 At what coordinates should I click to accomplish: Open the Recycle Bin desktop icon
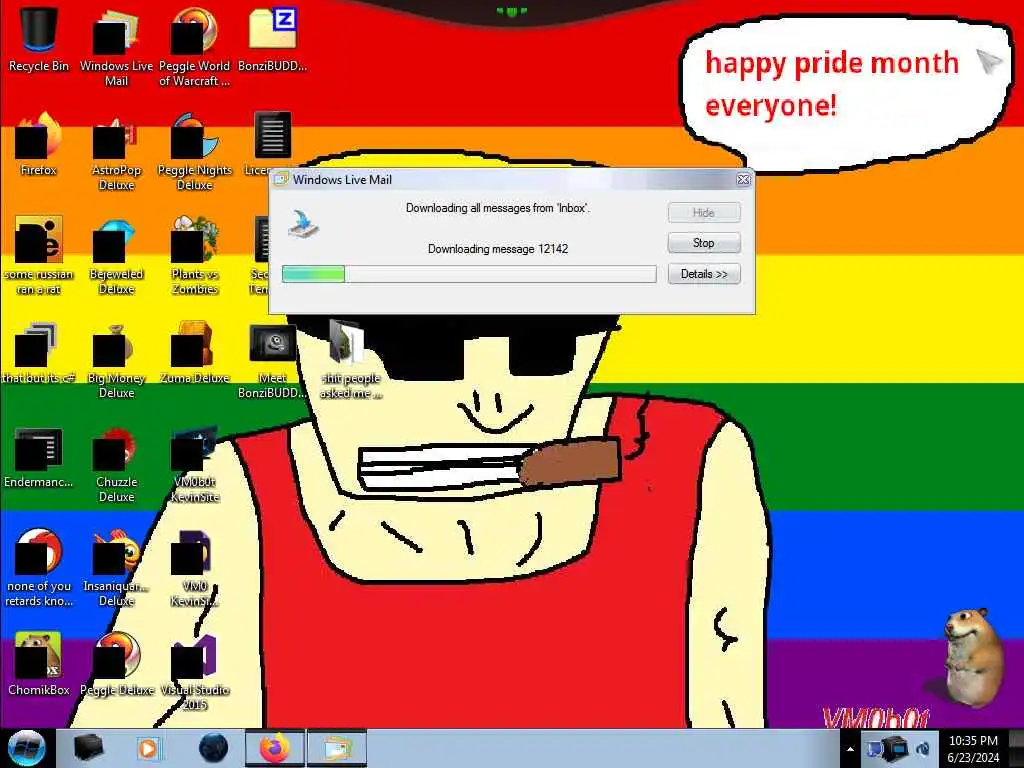point(39,40)
